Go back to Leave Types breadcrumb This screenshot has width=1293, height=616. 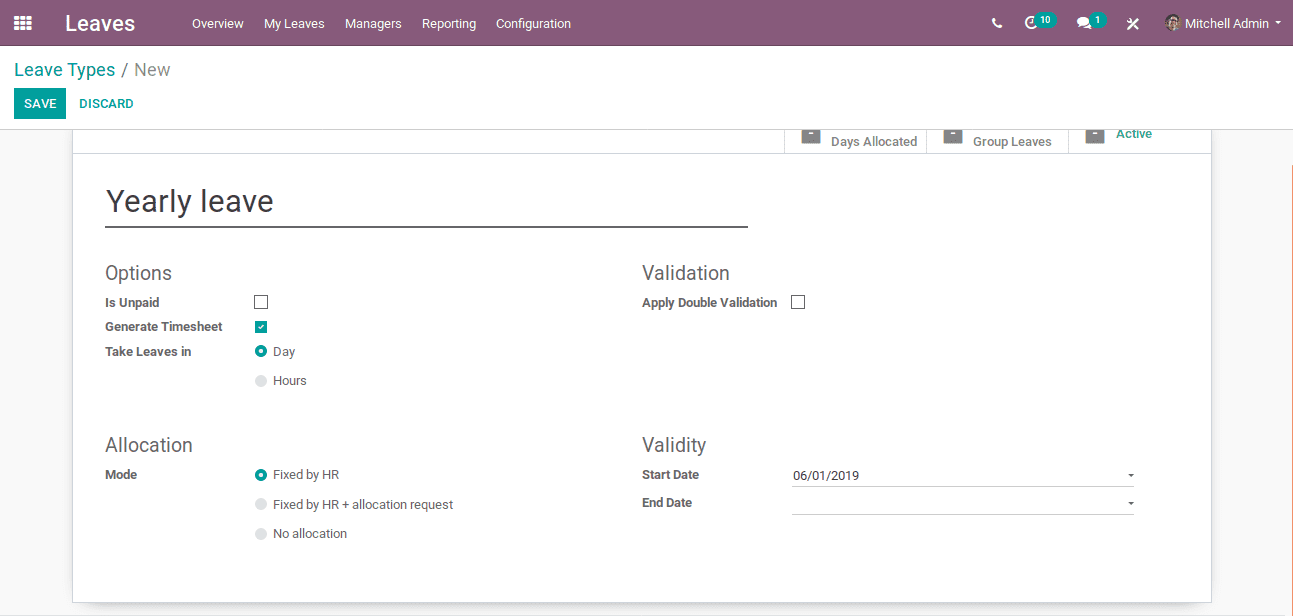(x=64, y=70)
